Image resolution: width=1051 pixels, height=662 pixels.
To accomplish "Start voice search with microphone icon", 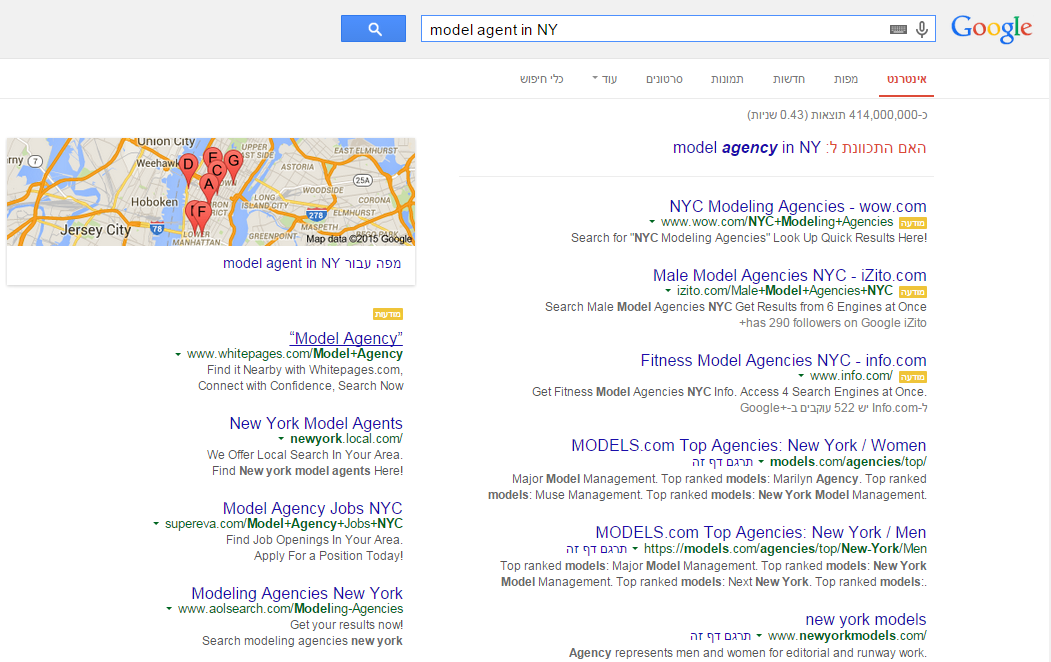I will (921, 30).
